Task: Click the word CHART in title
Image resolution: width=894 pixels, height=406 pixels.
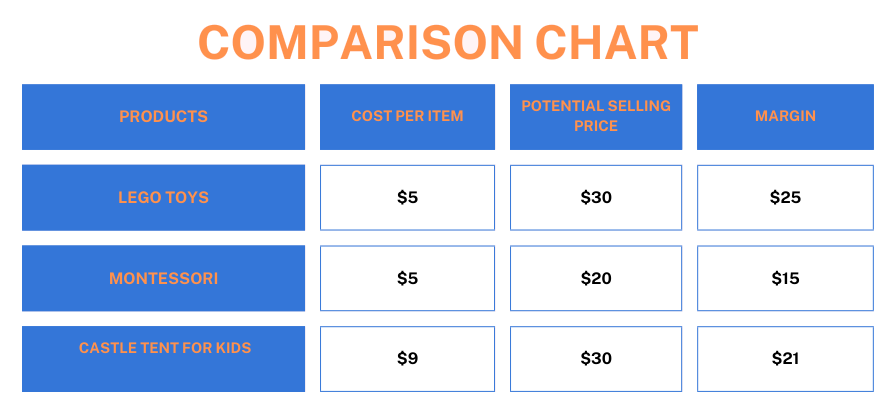Action: [x=617, y=43]
